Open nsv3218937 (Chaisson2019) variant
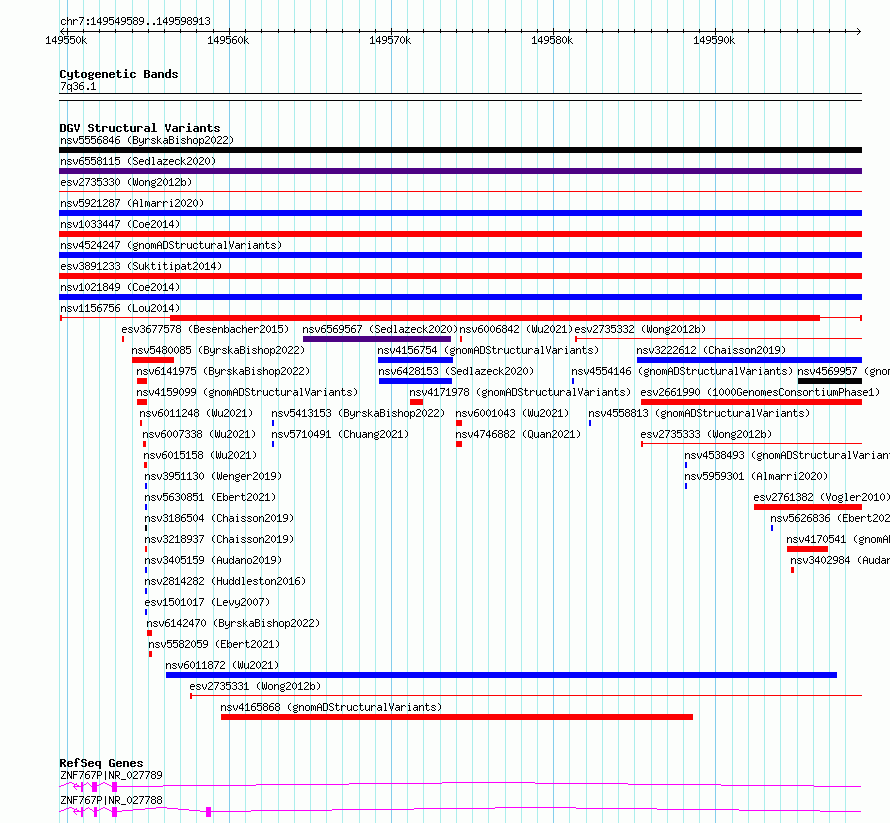This screenshot has height=823, width=890. tap(220, 539)
